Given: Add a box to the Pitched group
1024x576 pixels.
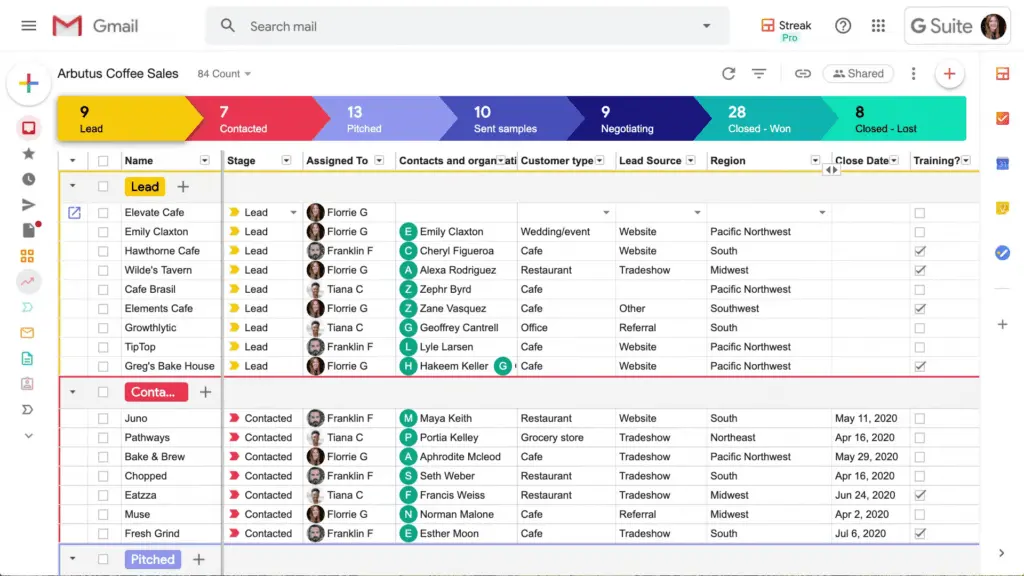Looking at the screenshot, I should click(199, 560).
